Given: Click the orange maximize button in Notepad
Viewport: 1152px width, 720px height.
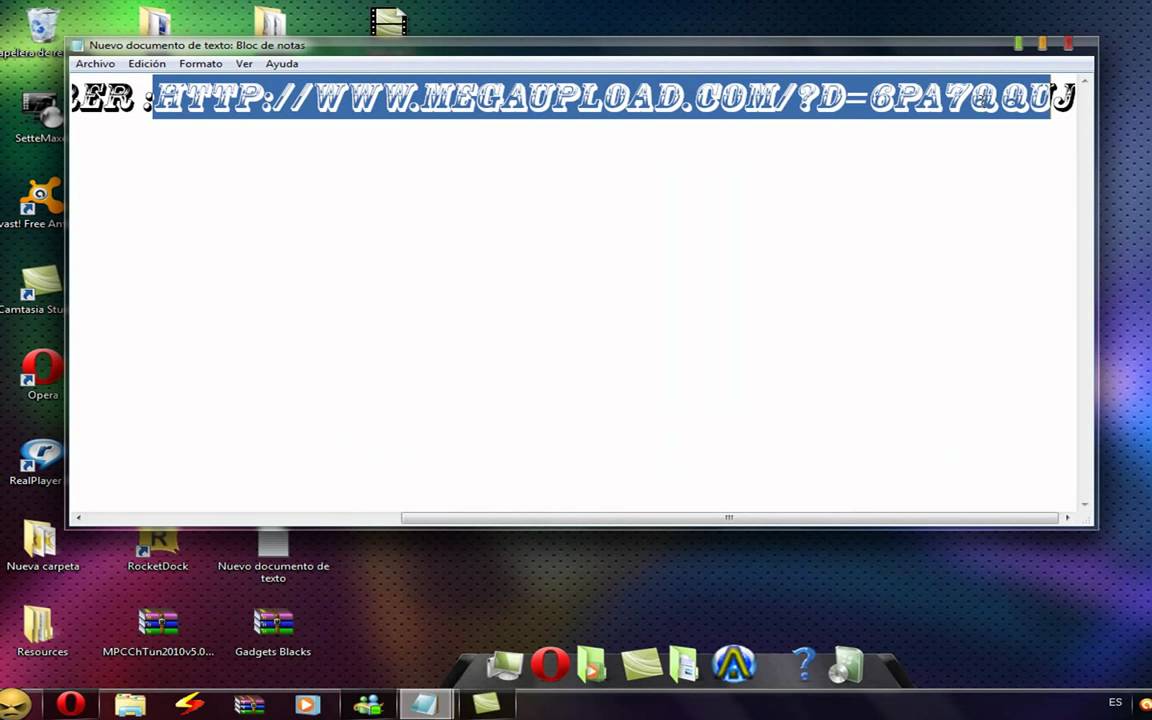Looking at the screenshot, I should tap(1042, 44).
